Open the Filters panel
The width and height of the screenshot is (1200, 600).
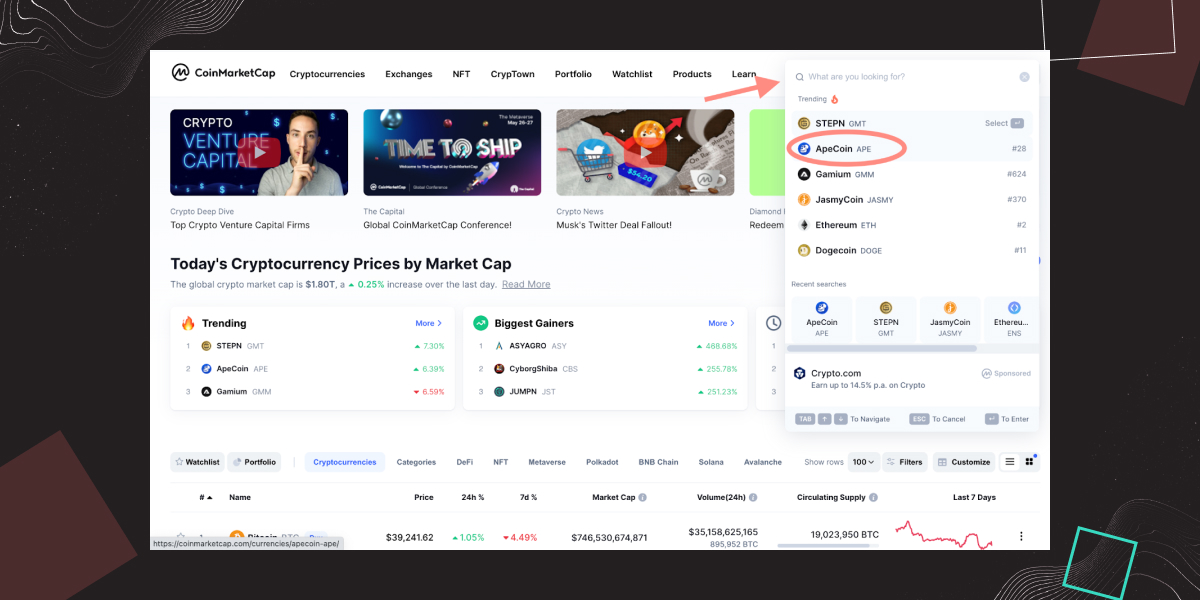pyautogui.click(x=905, y=462)
